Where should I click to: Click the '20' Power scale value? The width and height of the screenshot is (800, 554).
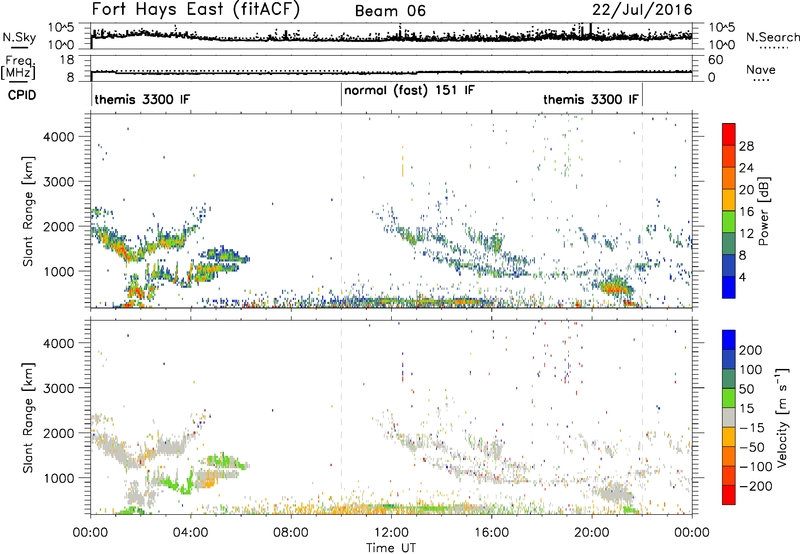[746, 190]
